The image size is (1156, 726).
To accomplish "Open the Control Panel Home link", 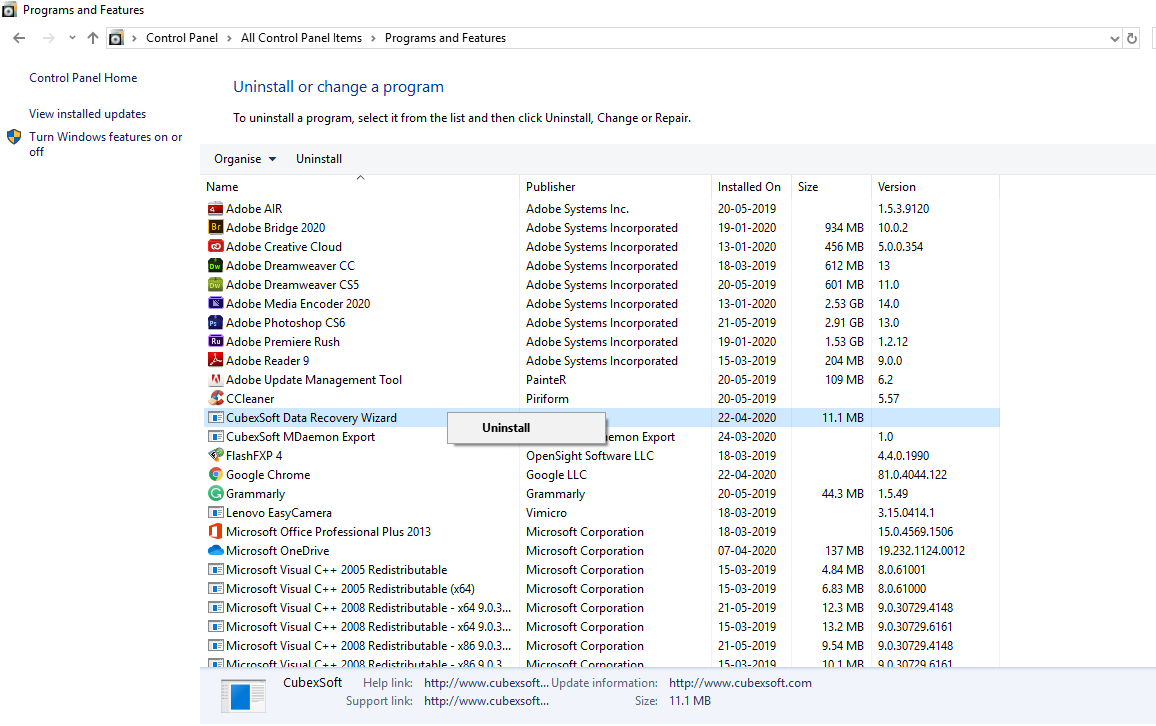I will 83,78.
